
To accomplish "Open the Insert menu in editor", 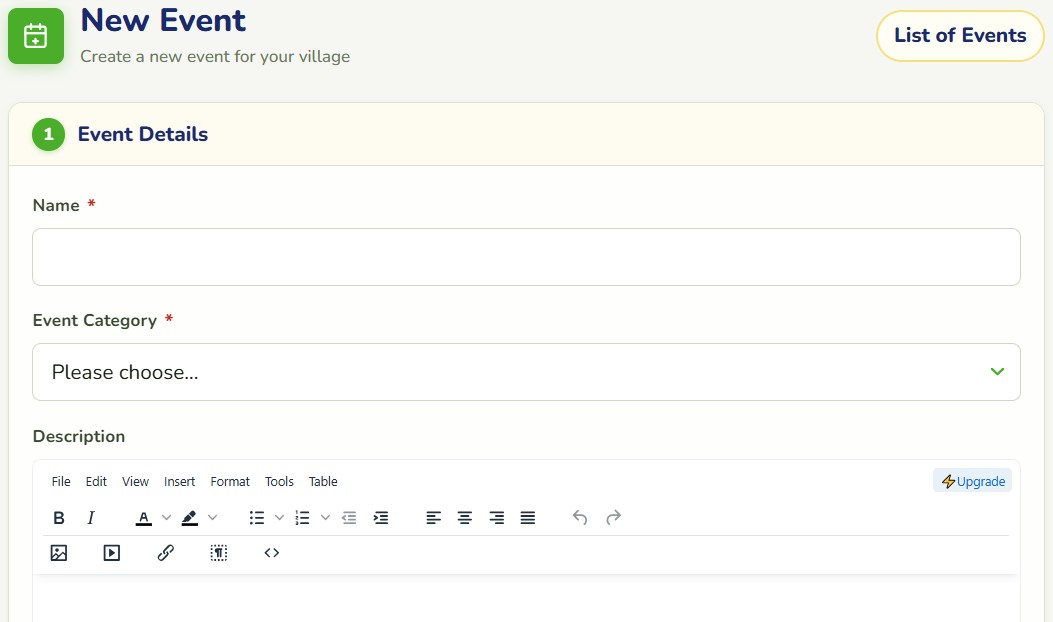I will click(x=179, y=482).
